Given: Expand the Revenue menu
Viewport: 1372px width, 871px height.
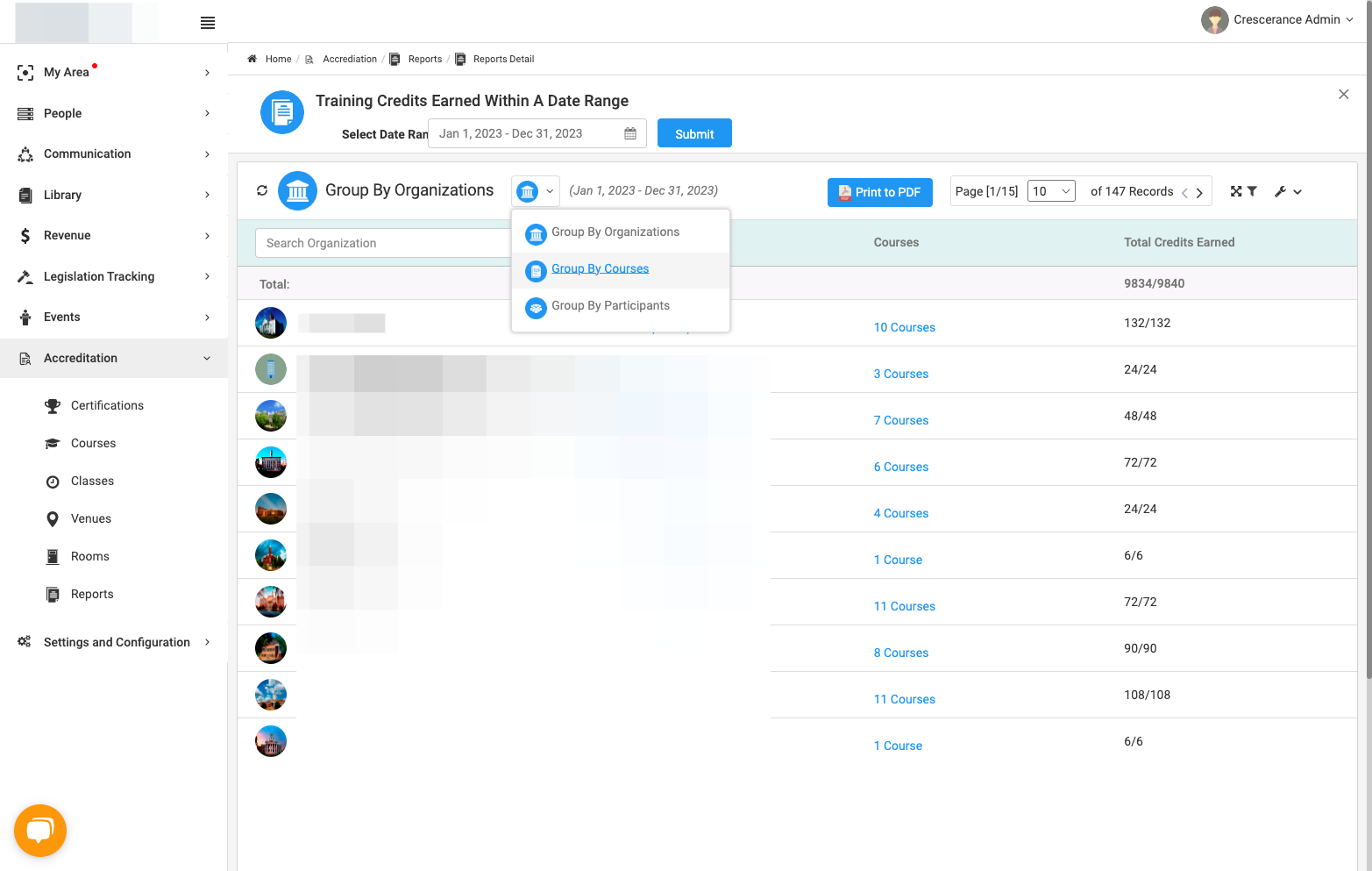Looking at the screenshot, I should [x=114, y=235].
